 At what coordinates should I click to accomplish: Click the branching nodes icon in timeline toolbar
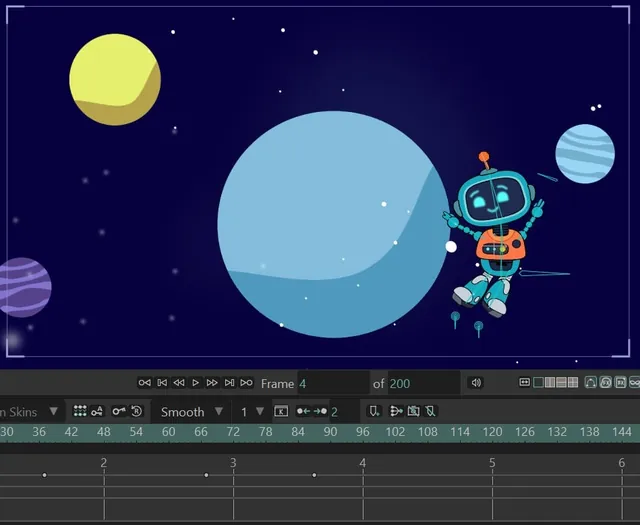[x=396, y=411]
